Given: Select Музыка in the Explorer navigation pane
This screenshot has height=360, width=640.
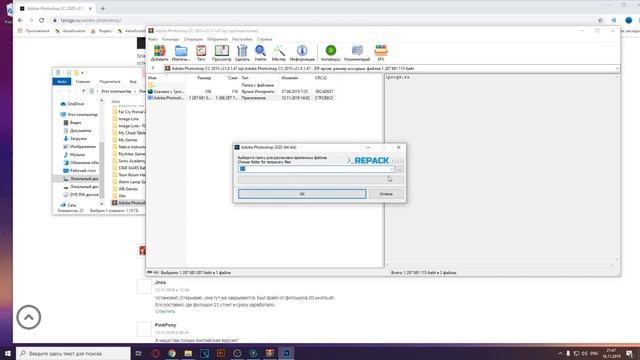Looking at the screenshot, I should (x=74, y=155).
